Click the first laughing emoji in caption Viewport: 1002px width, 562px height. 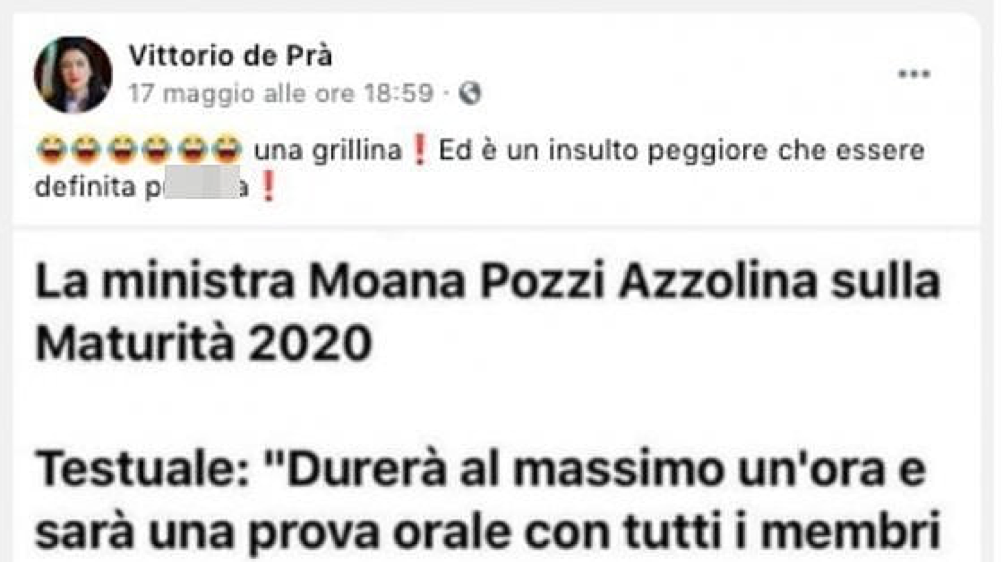[52, 150]
